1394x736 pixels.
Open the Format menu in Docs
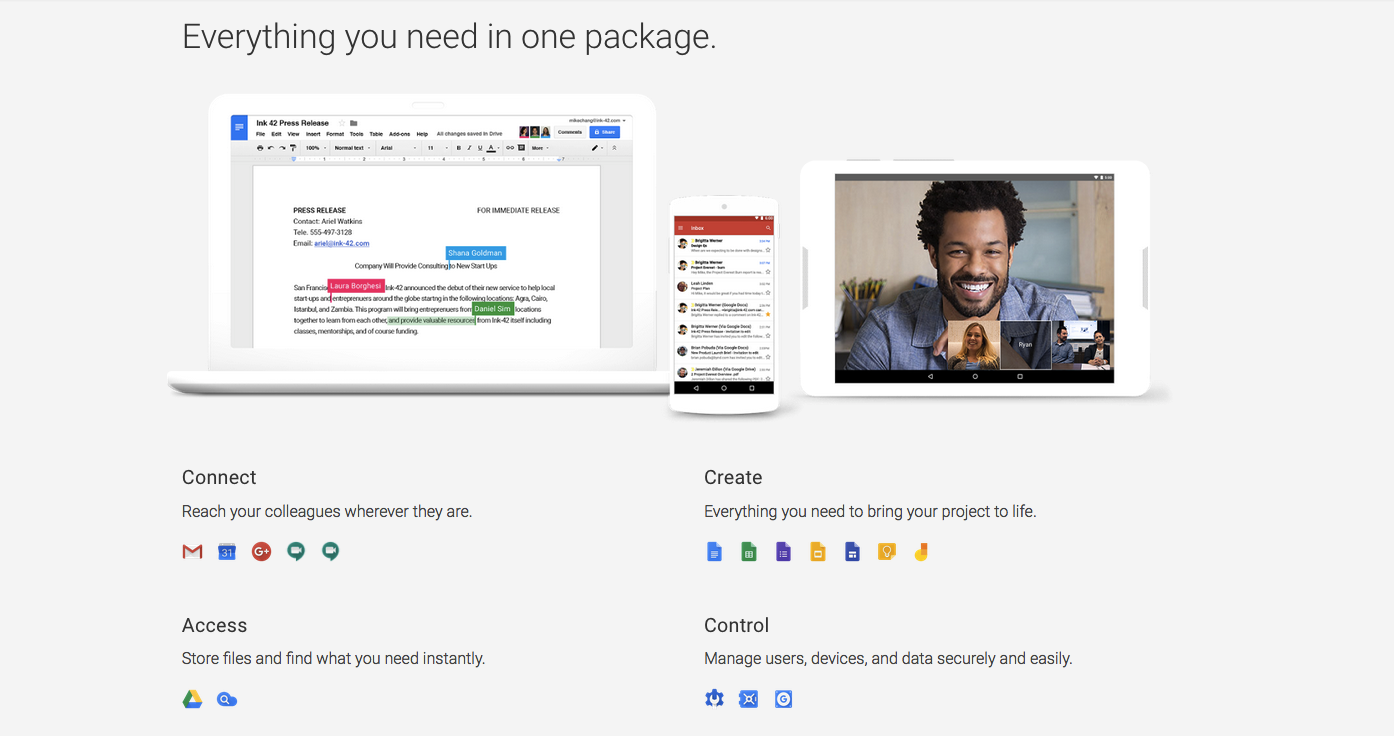click(x=335, y=134)
